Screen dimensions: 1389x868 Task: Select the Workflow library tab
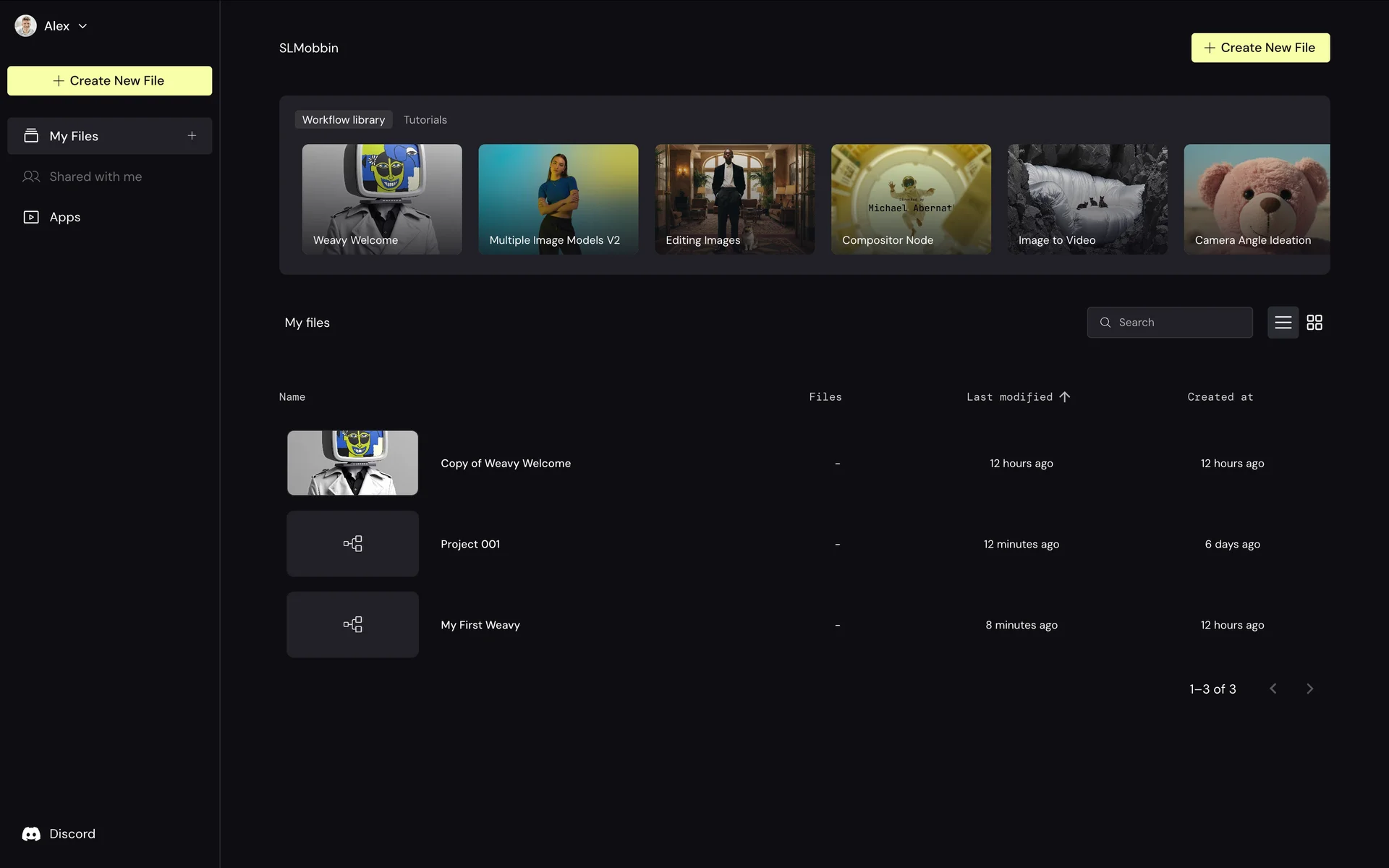pos(344,120)
